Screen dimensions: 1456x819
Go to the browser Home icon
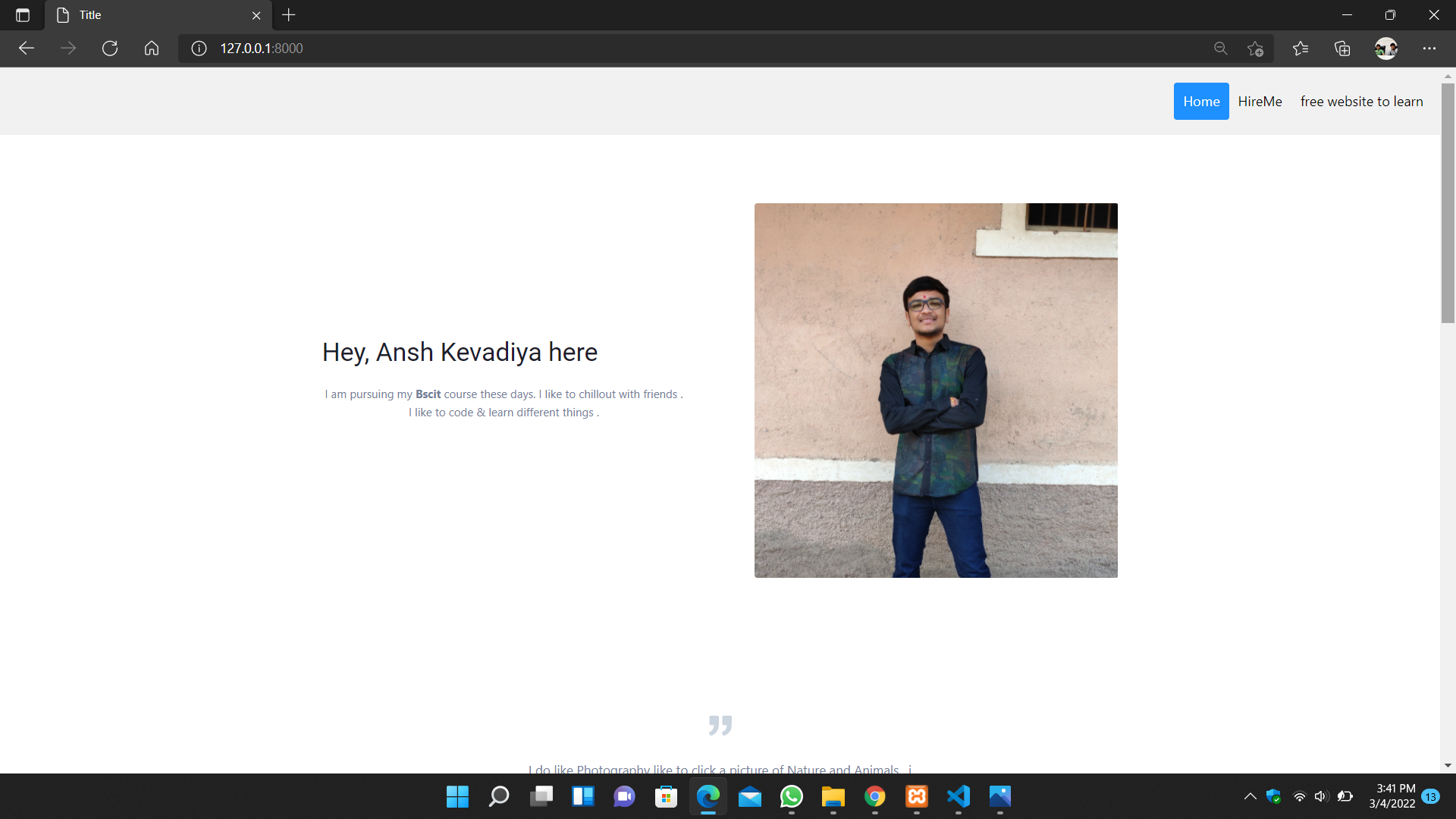(152, 49)
